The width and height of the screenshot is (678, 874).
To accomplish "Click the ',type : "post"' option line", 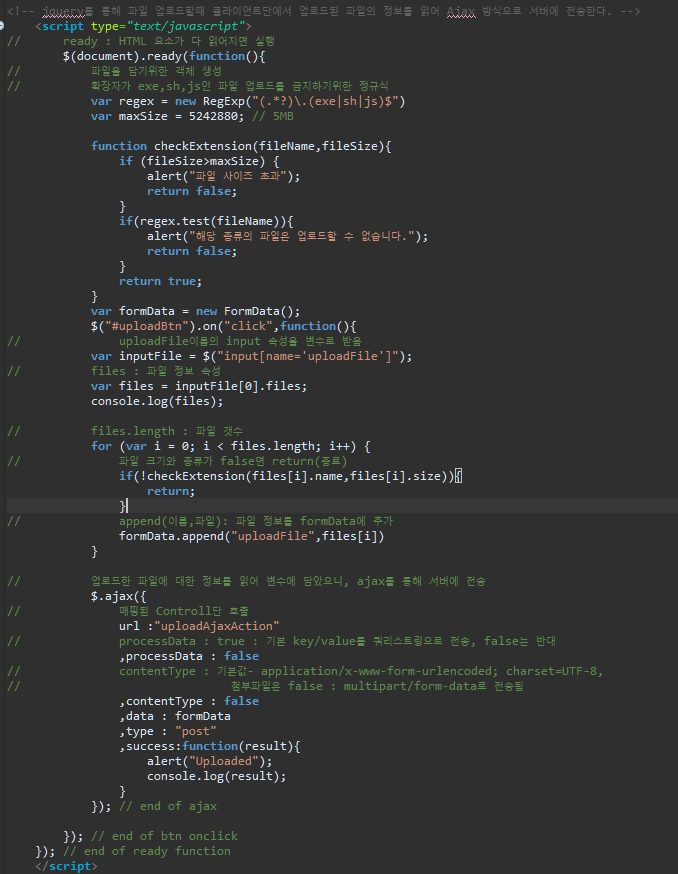I will pos(168,732).
